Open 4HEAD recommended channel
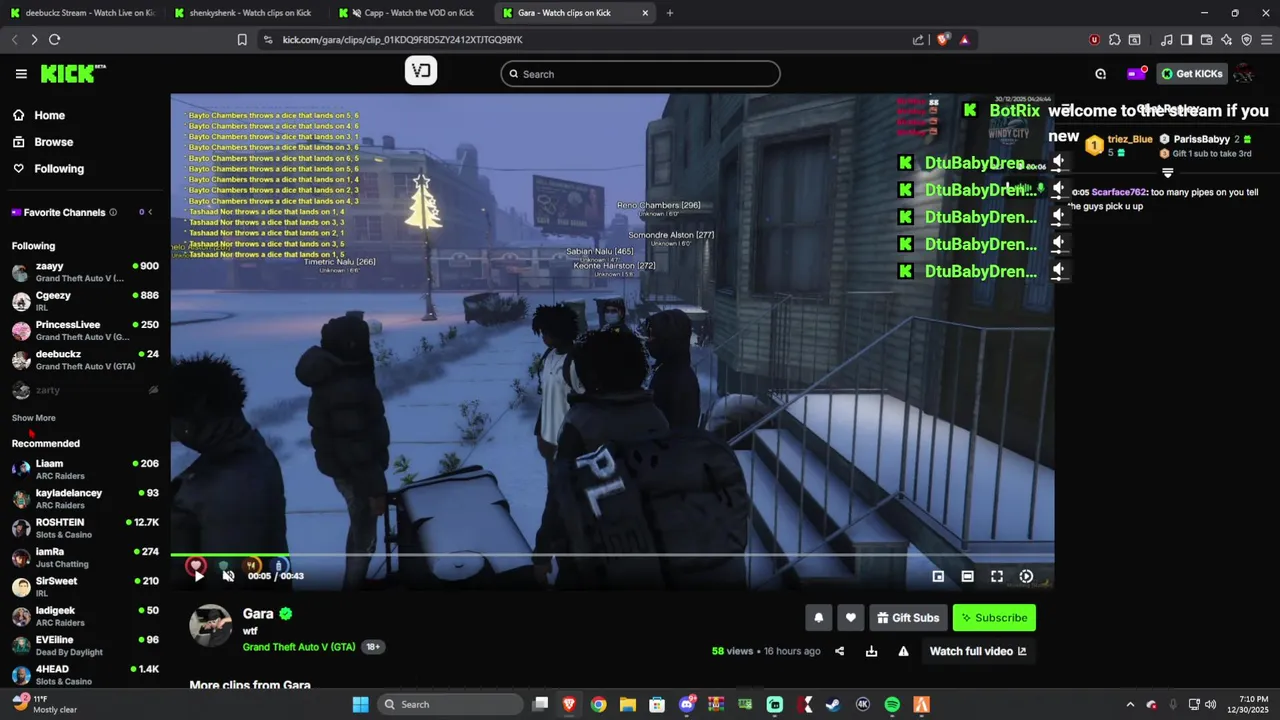Viewport: 1280px width, 720px height. tap(85, 674)
